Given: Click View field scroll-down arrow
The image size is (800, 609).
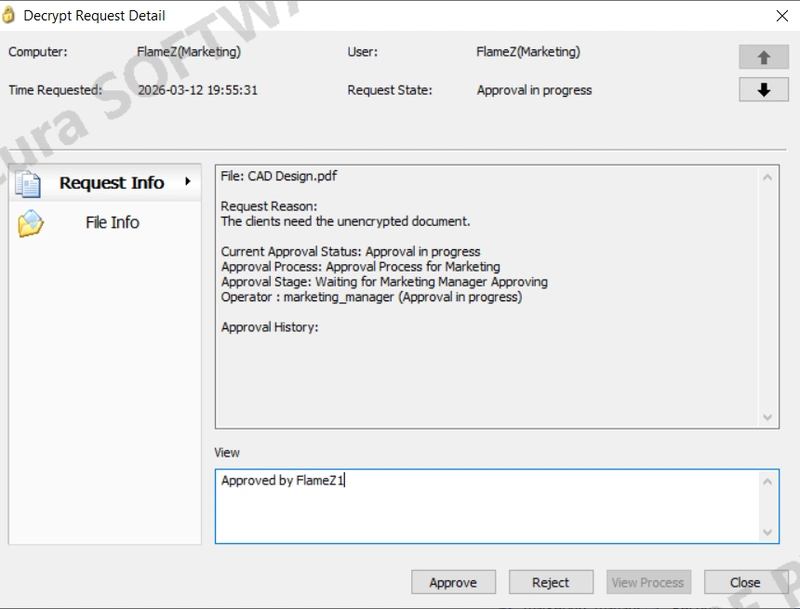Looking at the screenshot, I should [x=767, y=532].
